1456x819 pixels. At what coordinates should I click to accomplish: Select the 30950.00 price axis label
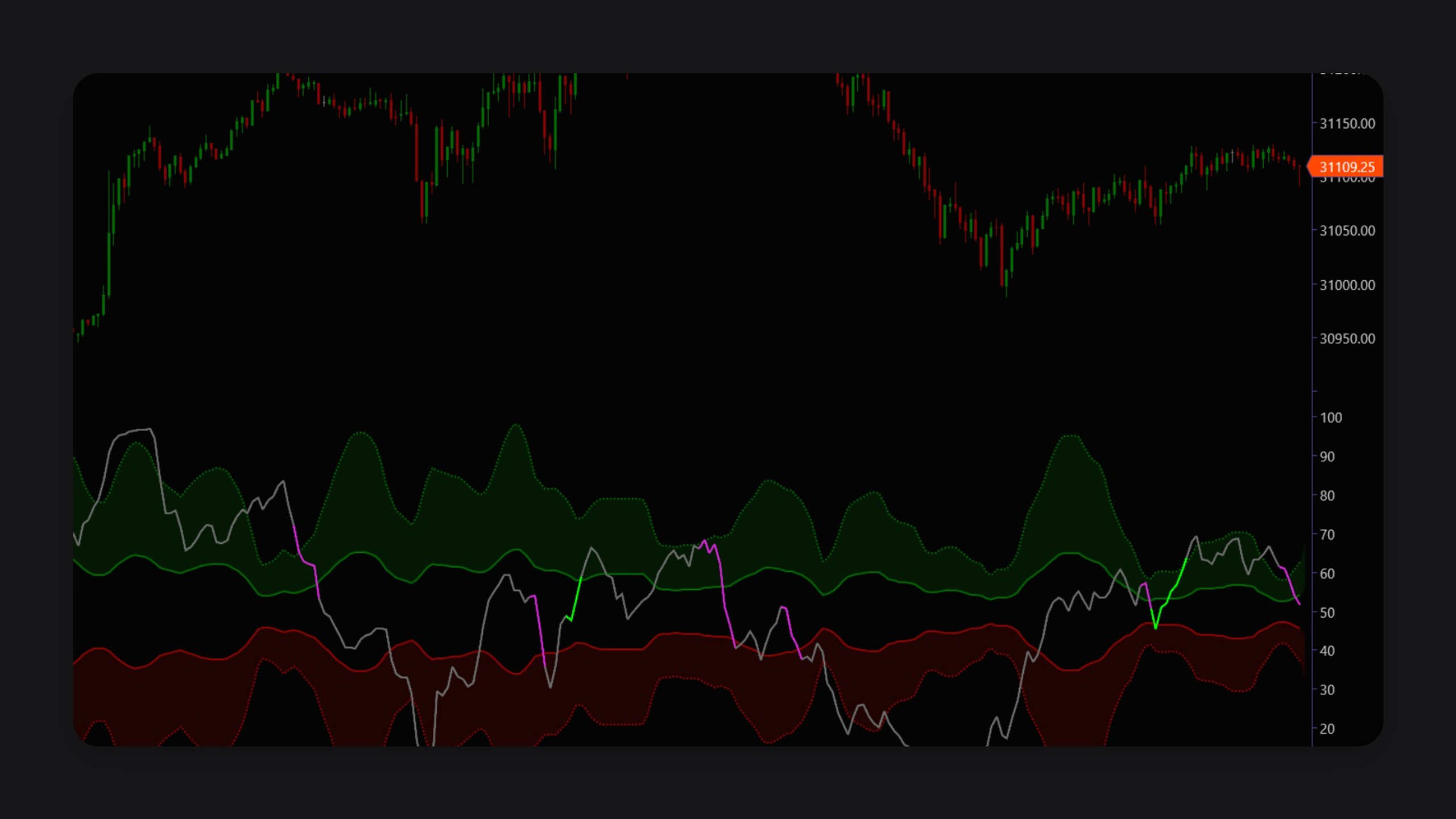(x=1347, y=338)
